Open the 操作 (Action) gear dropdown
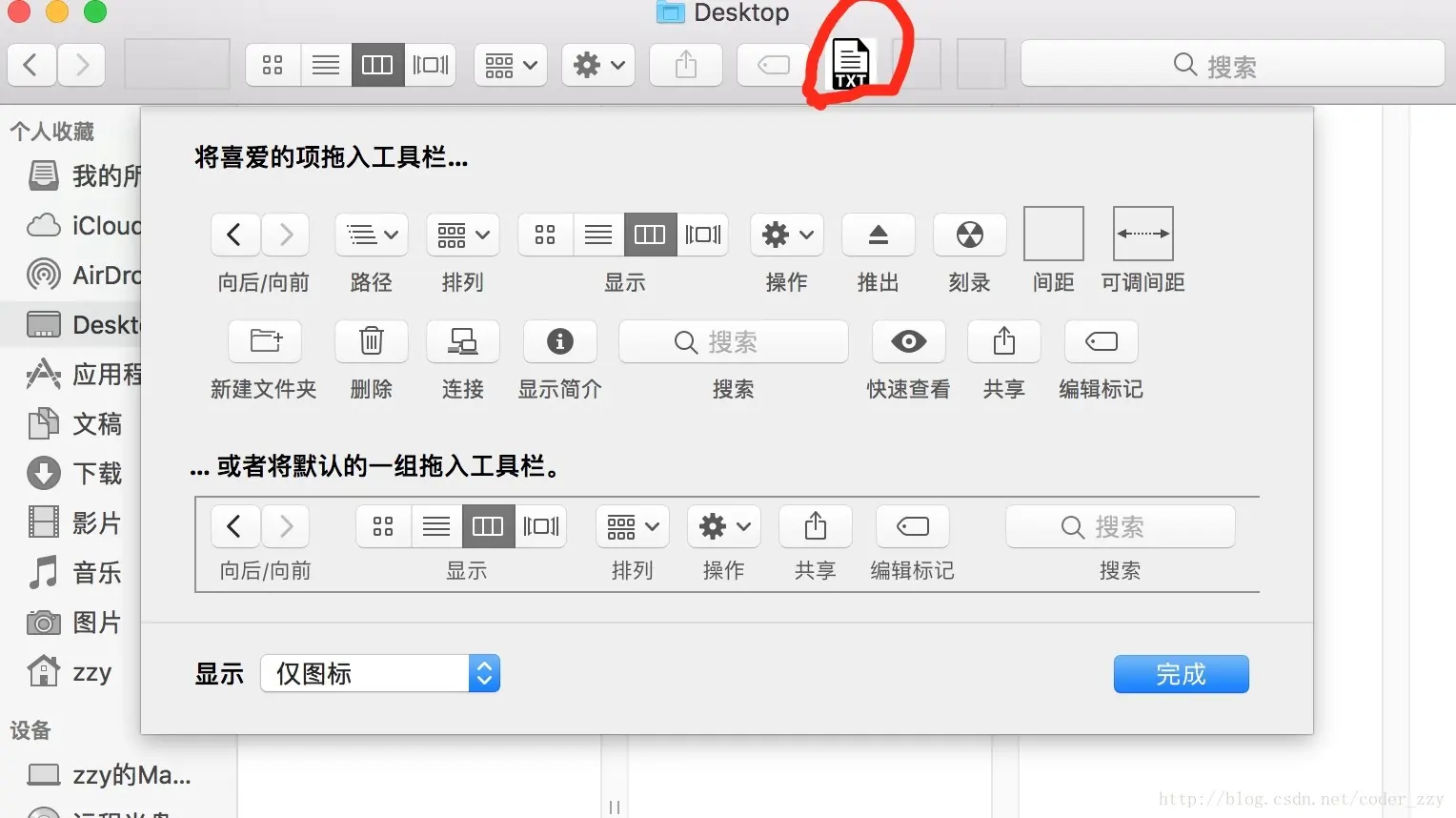Image resolution: width=1456 pixels, height=818 pixels. click(x=785, y=235)
